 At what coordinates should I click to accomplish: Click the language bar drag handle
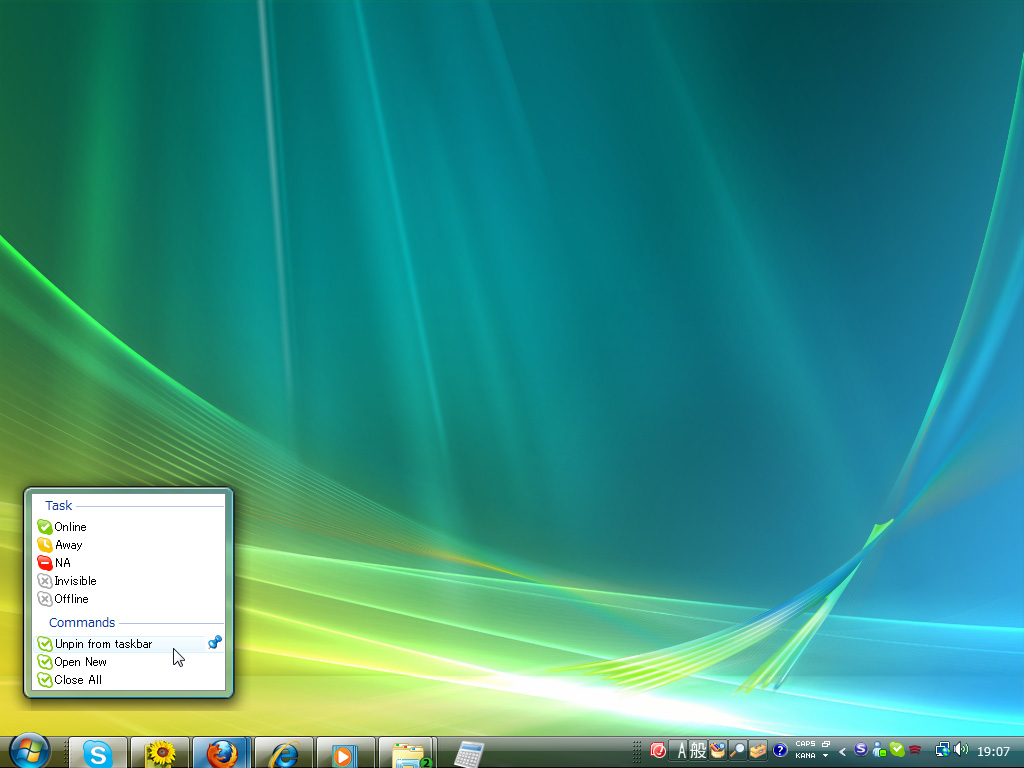[x=637, y=752]
